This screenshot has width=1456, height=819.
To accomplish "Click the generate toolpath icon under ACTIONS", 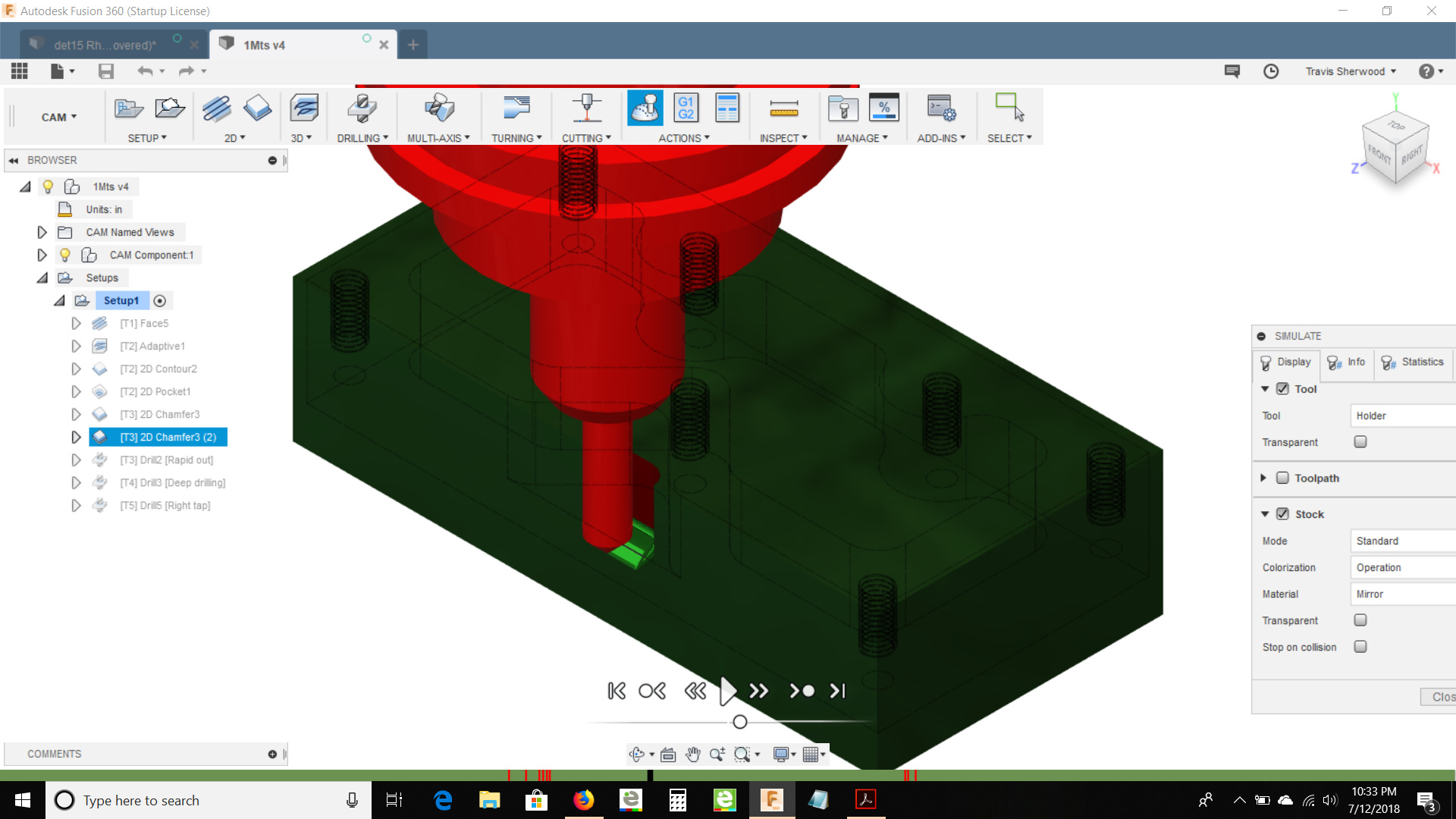I will pos(727,108).
